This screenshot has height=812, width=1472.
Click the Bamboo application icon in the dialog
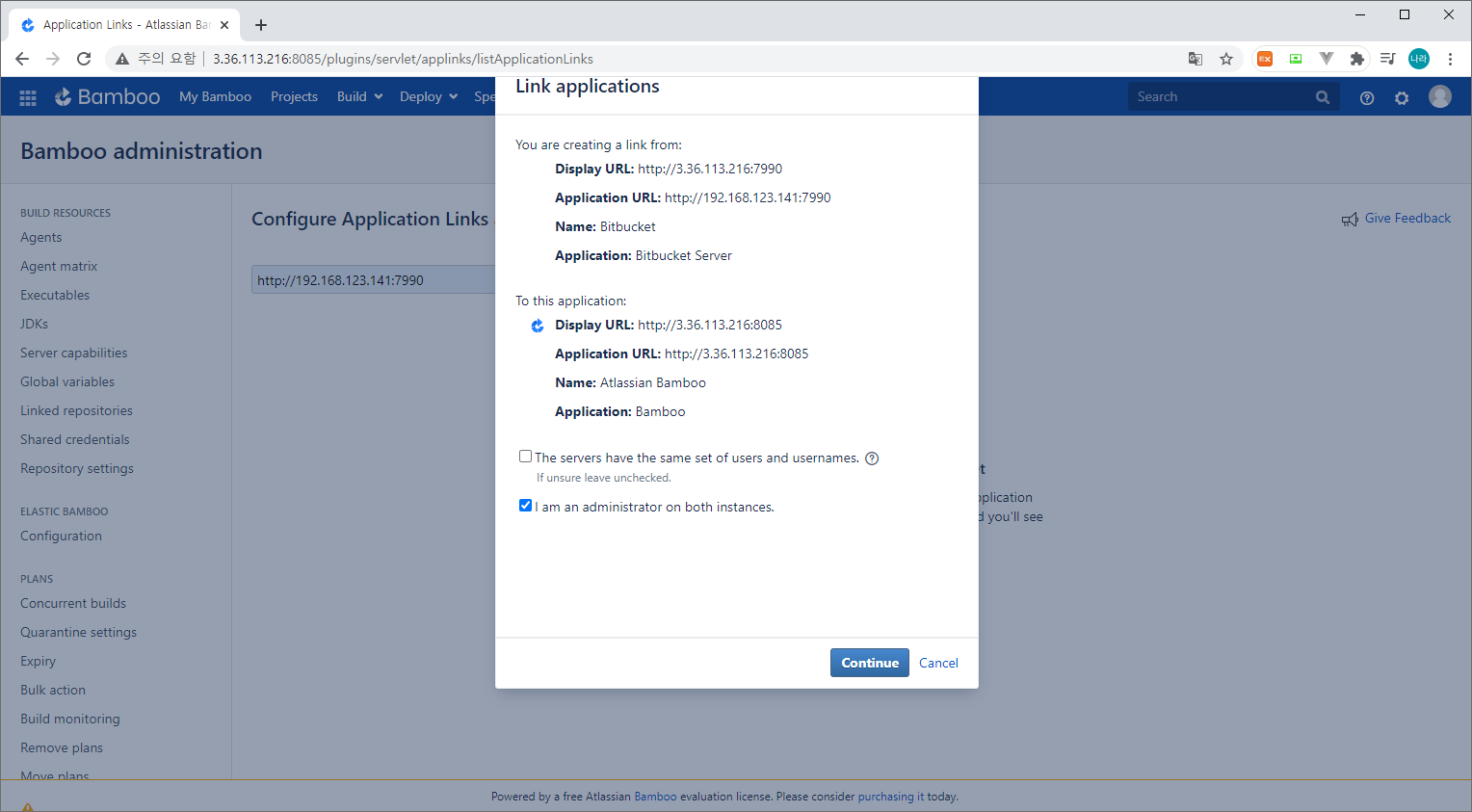tap(537, 326)
